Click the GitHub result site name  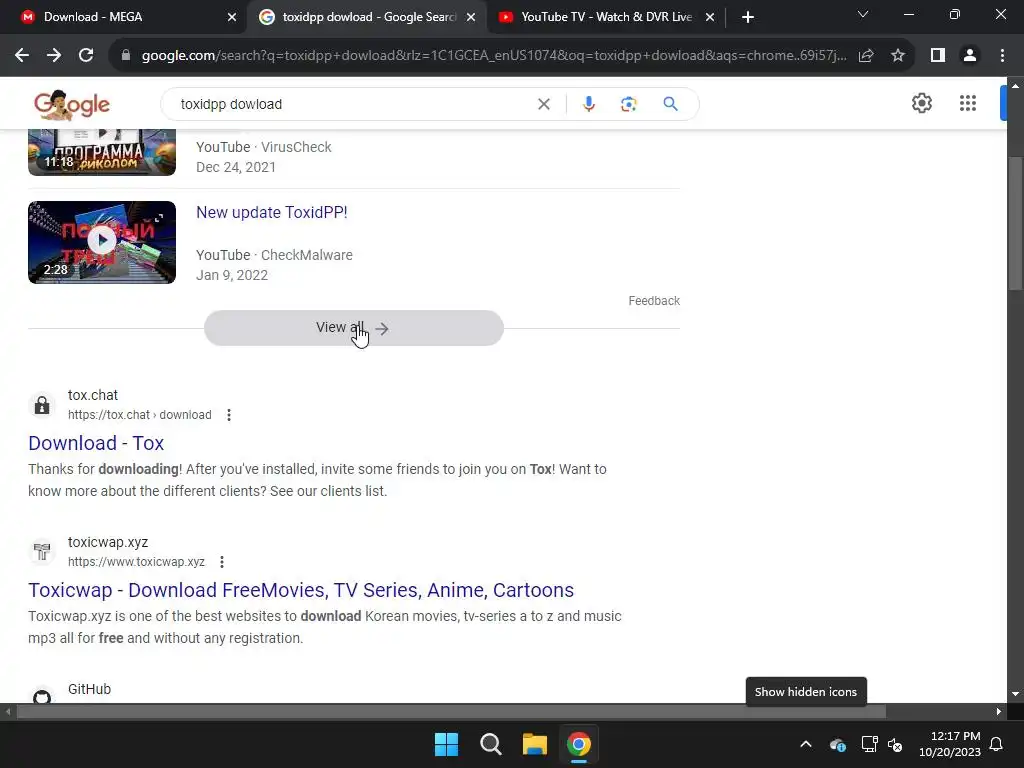tap(89, 689)
